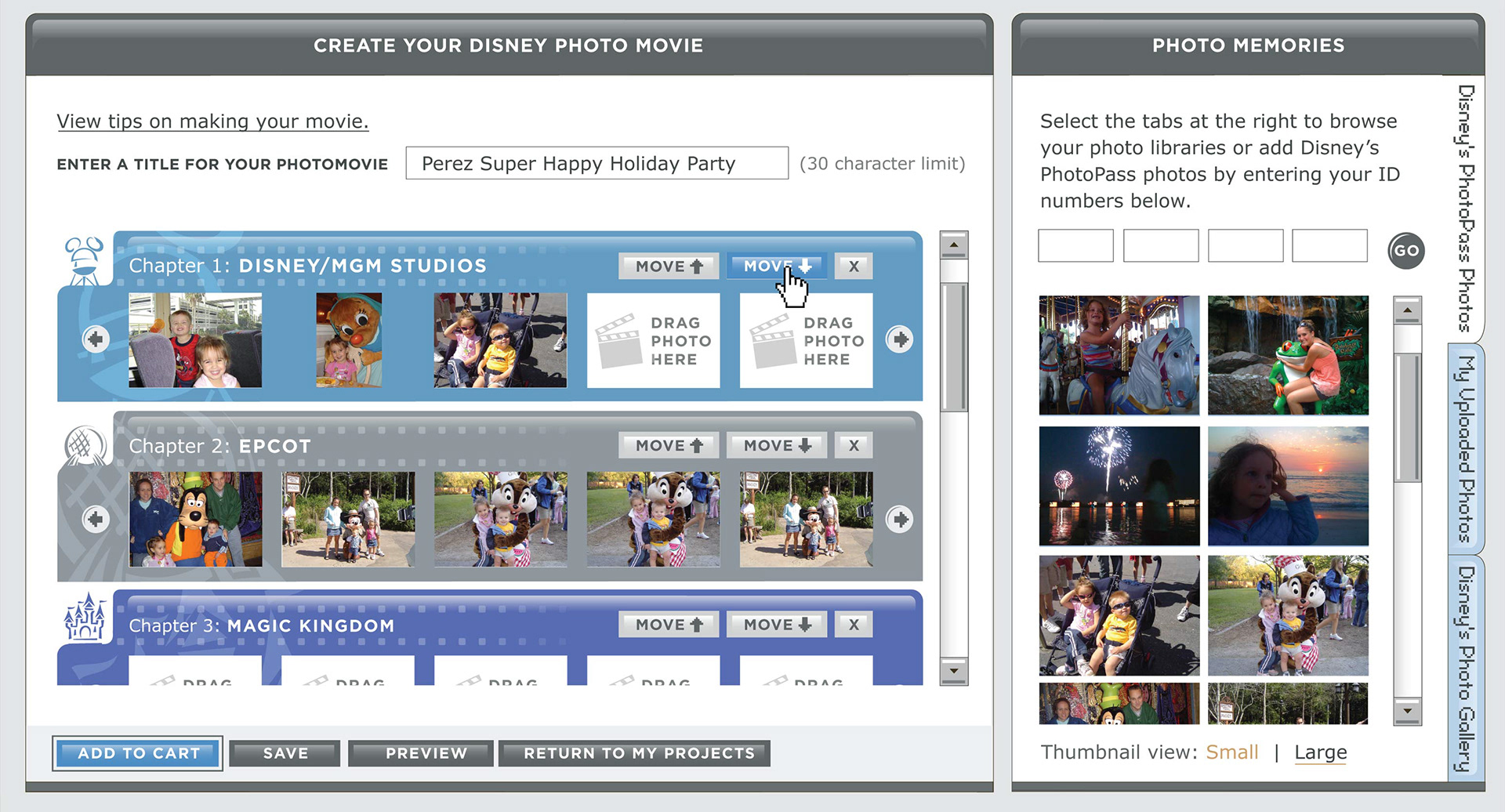Remove the Epcot chapter
The image size is (1505, 812).
point(854,445)
